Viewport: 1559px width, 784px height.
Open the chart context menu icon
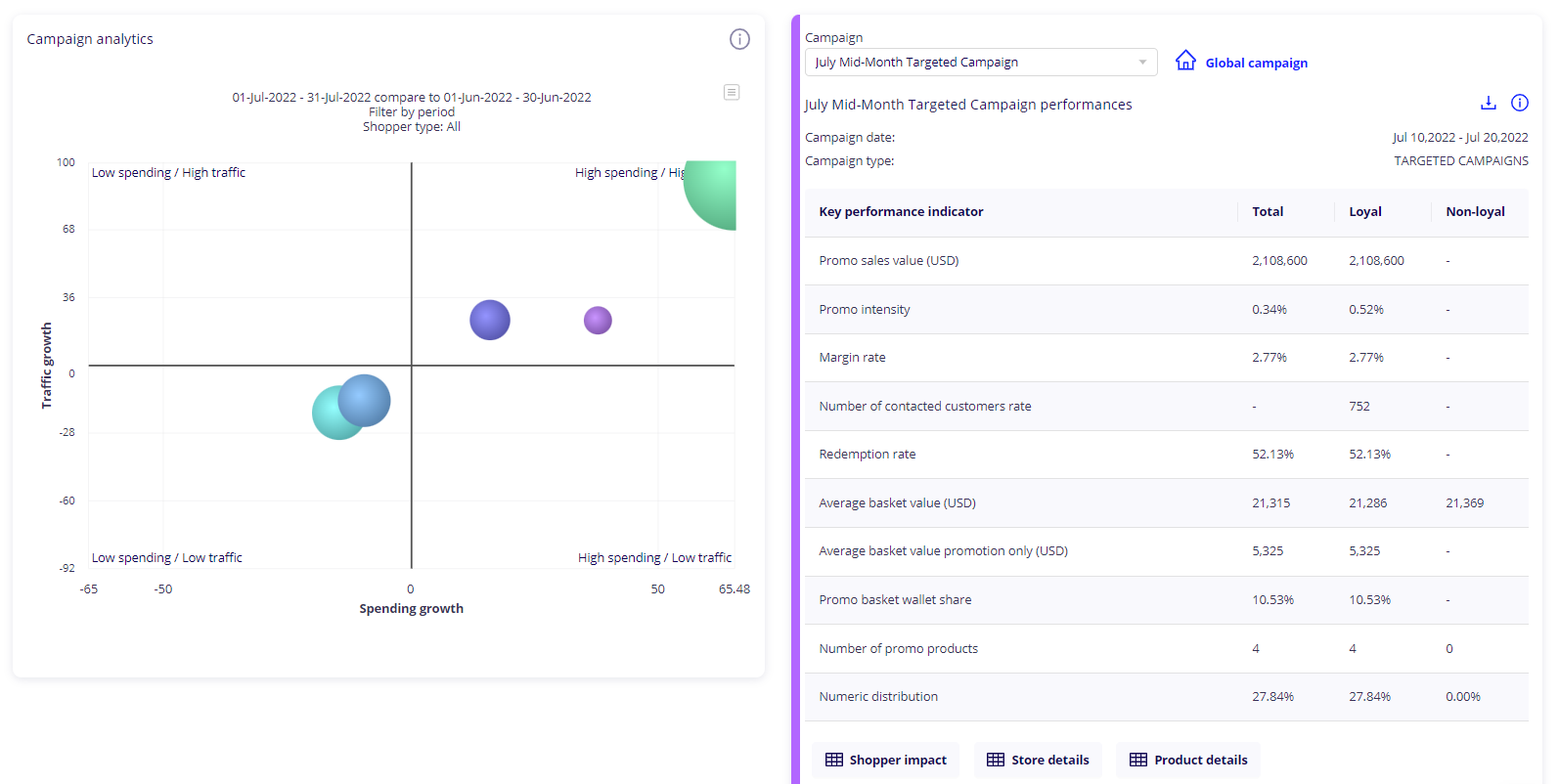732,91
